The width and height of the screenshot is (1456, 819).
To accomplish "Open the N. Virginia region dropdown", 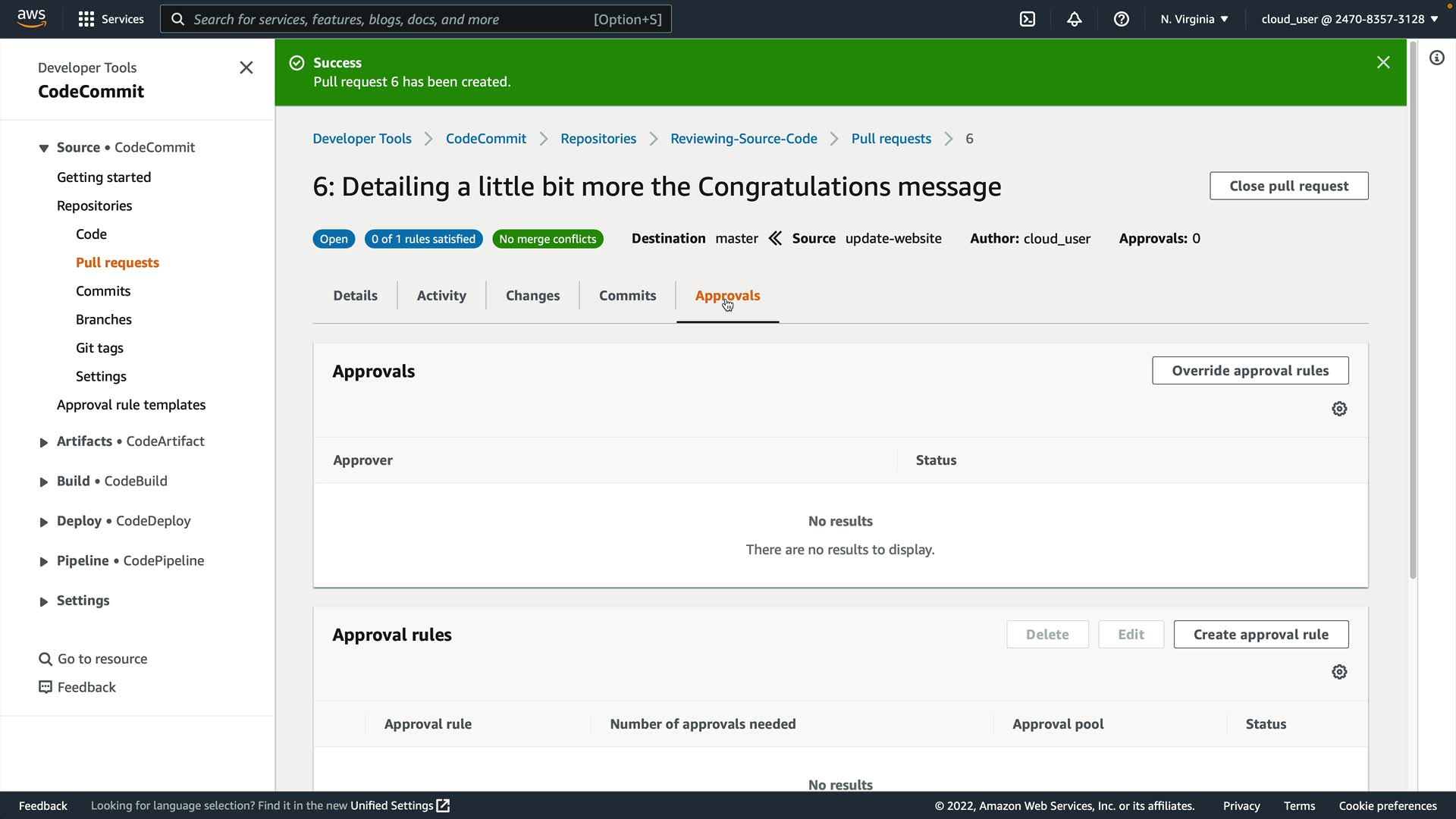I will [x=1194, y=19].
